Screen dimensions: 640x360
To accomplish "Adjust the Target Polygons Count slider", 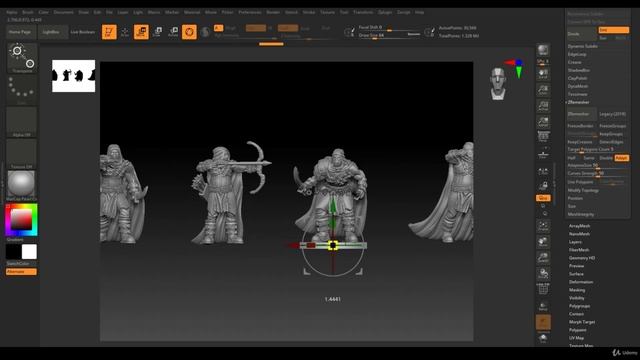I will tap(598, 150).
